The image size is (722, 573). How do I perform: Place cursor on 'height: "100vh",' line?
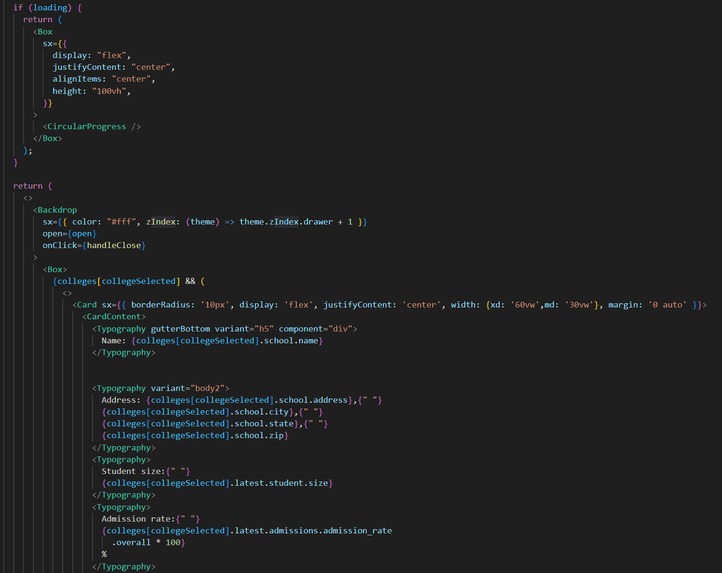[x=91, y=91]
